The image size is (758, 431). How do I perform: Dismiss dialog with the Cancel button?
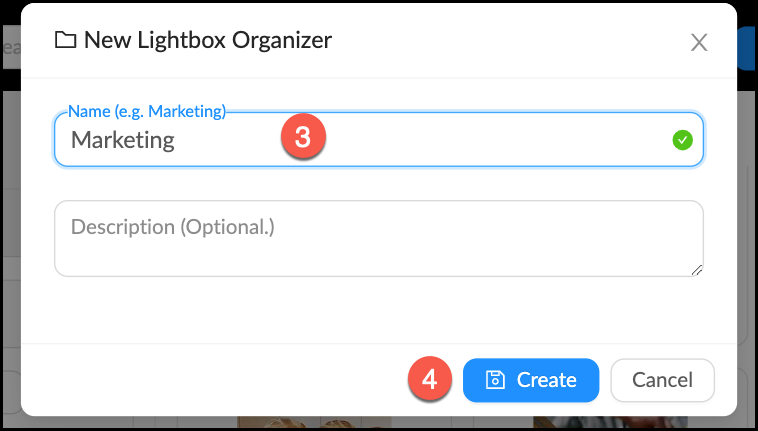(662, 380)
